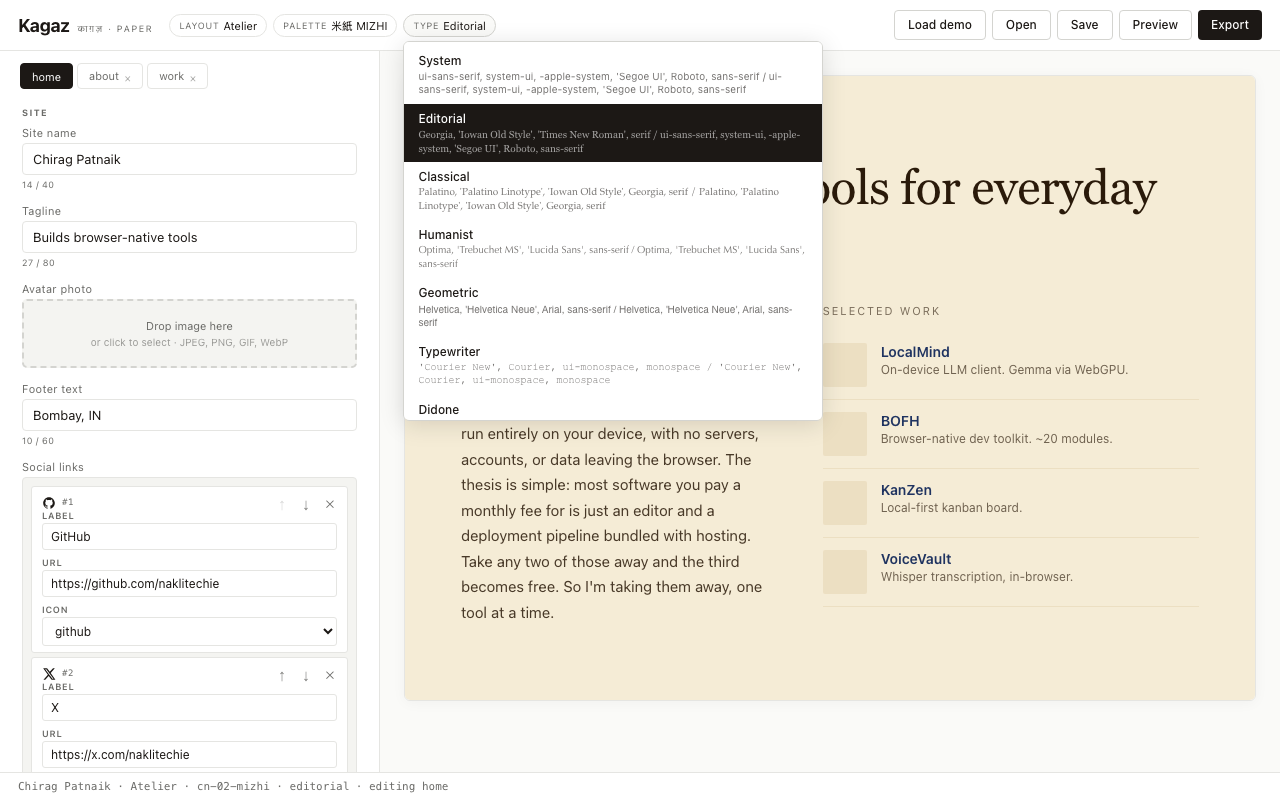
Task: Remove the X social link entry
Action: [330, 676]
